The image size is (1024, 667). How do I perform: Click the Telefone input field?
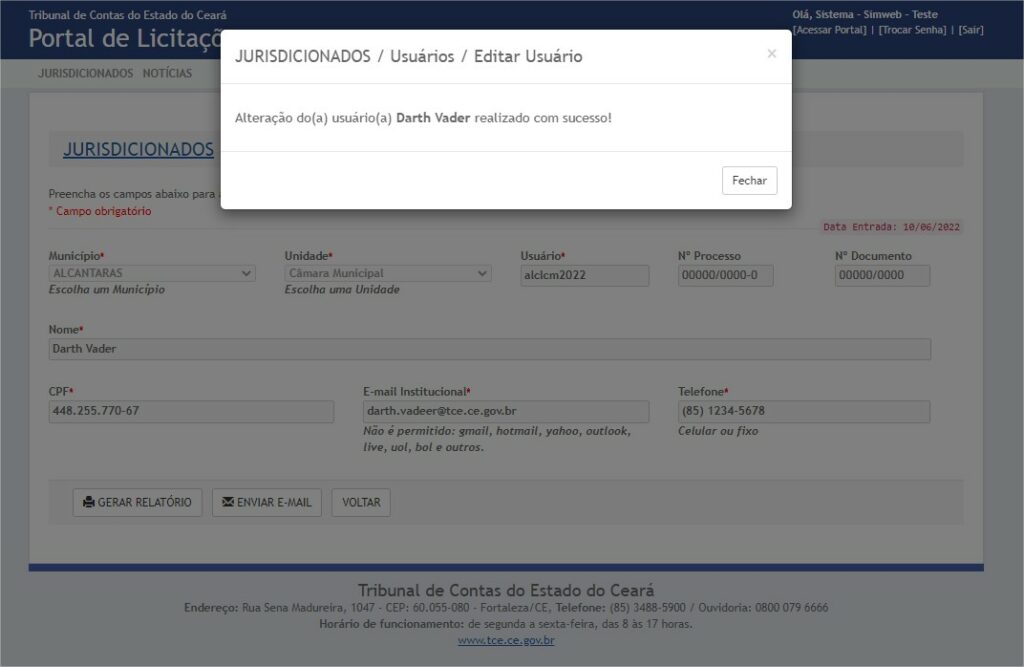(x=803, y=412)
